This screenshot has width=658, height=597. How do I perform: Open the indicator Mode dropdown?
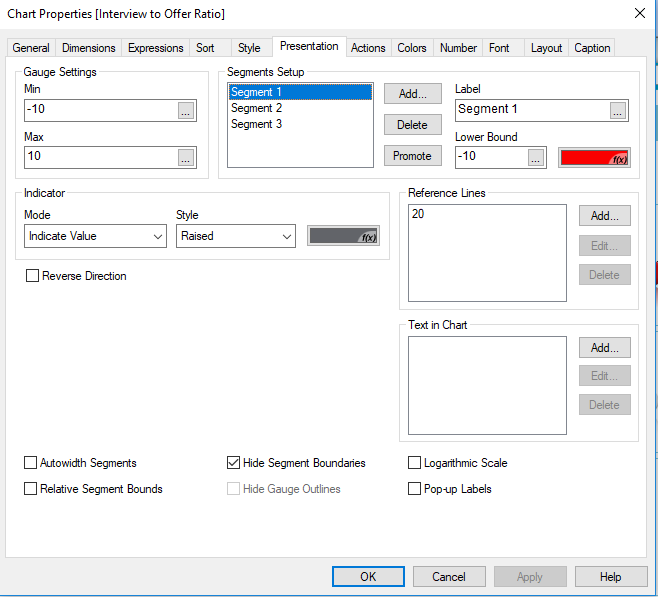pyautogui.click(x=95, y=236)
